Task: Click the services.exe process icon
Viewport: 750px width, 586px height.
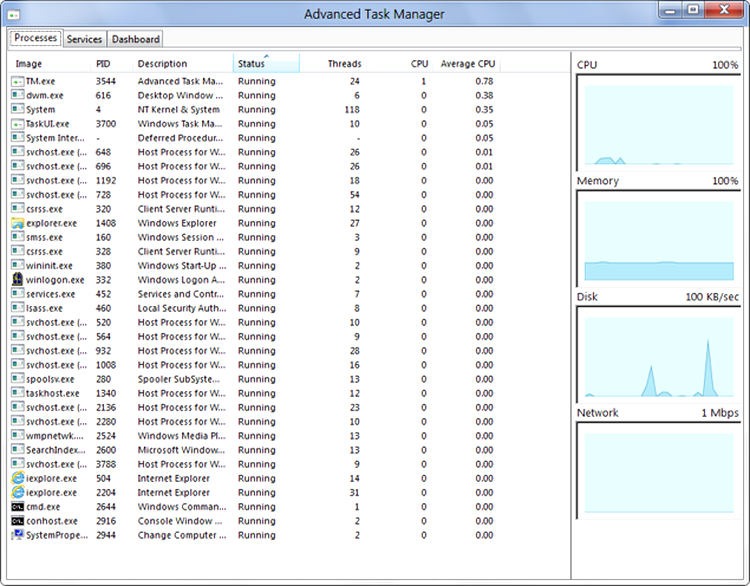Action: tap(18, 294)
